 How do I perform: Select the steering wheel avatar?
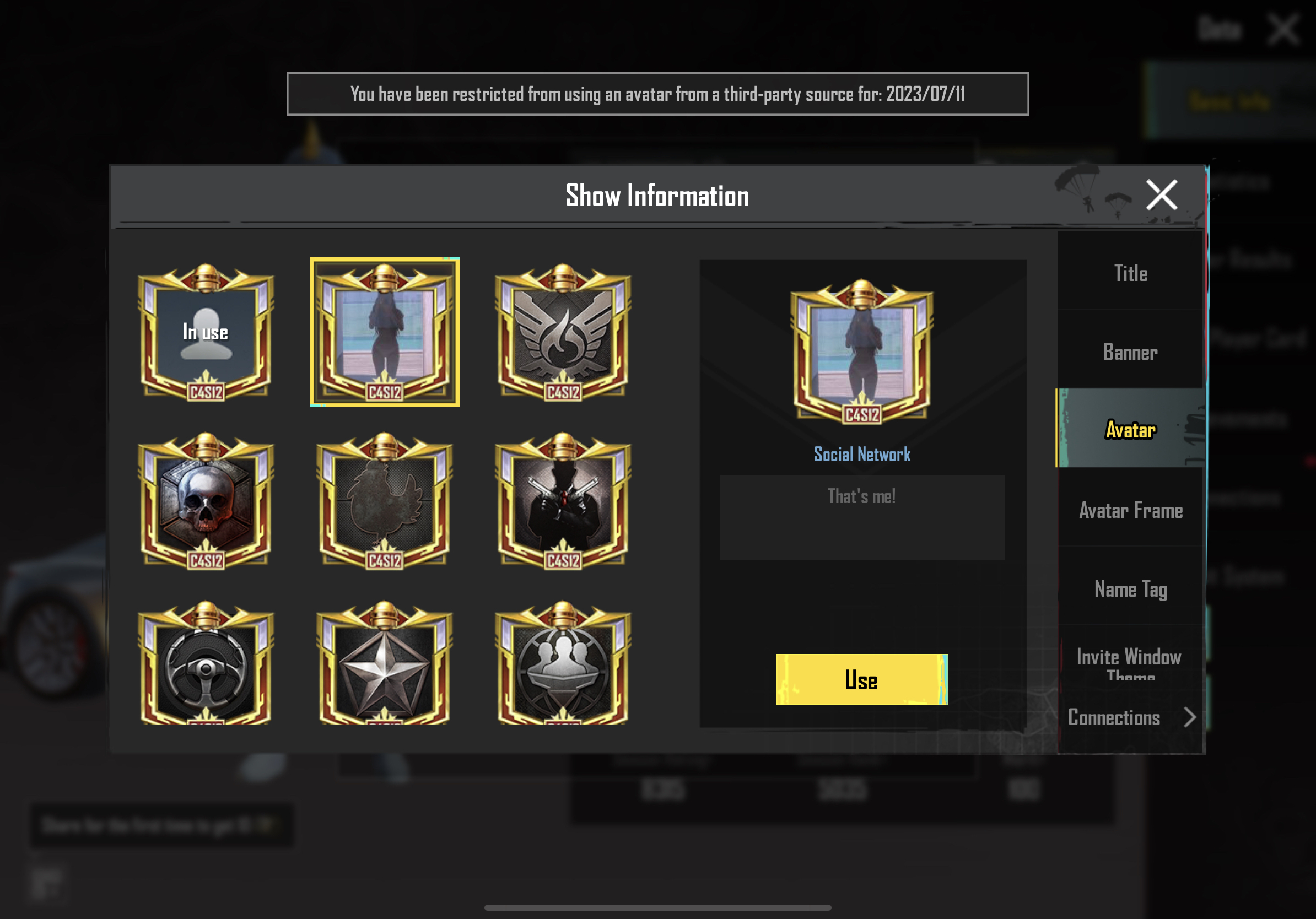206,663
